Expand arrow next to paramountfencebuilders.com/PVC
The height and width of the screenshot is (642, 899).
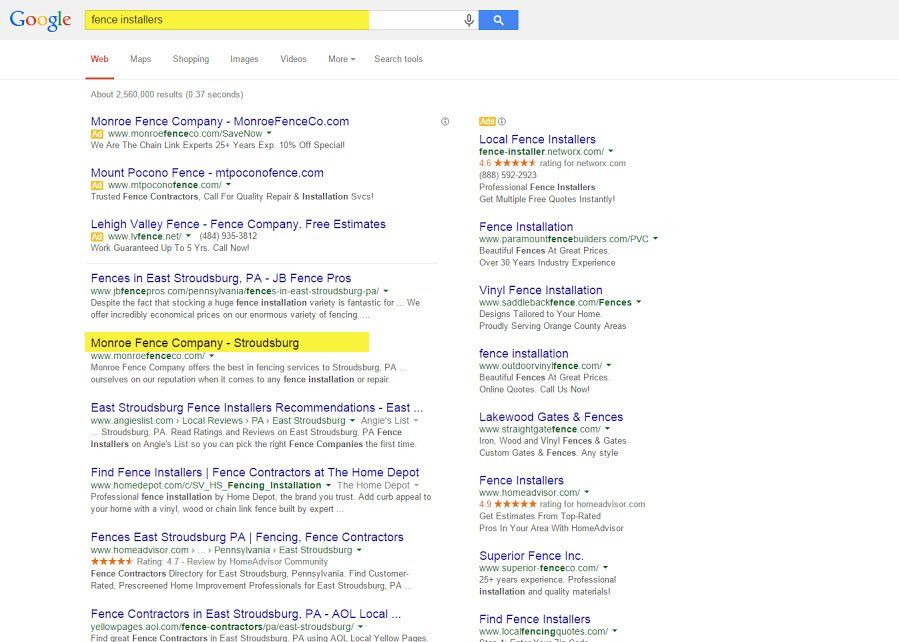(655, 239)
